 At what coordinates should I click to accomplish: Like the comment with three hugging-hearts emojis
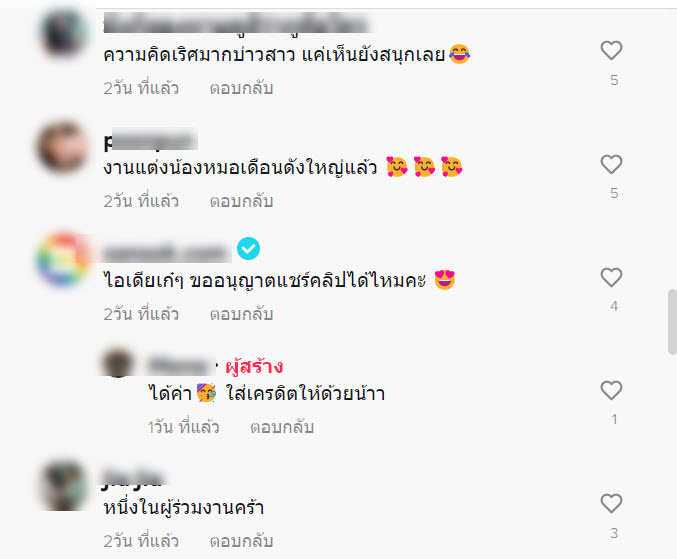611,164
